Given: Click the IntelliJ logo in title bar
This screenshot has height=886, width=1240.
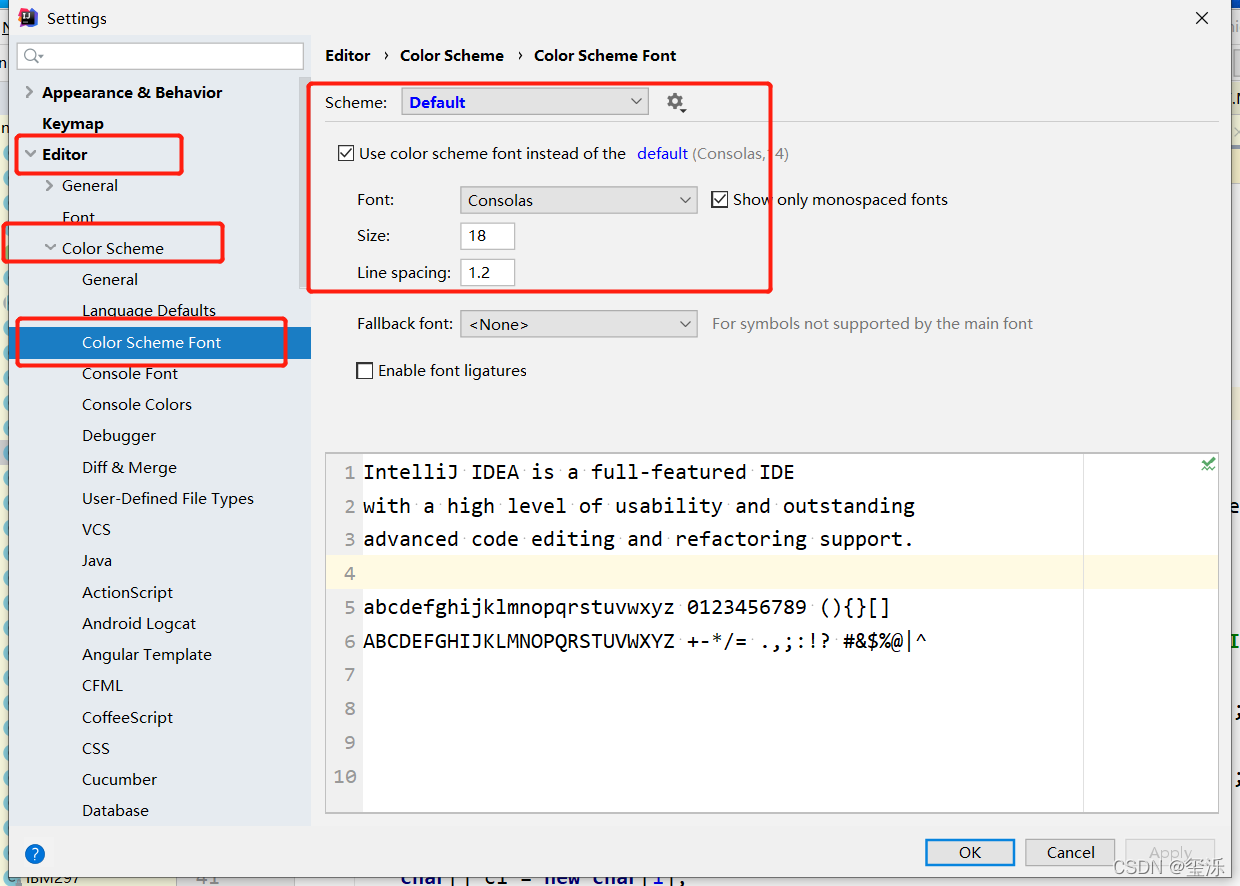Looking at the screenshot, I should [x=28, y=18].
